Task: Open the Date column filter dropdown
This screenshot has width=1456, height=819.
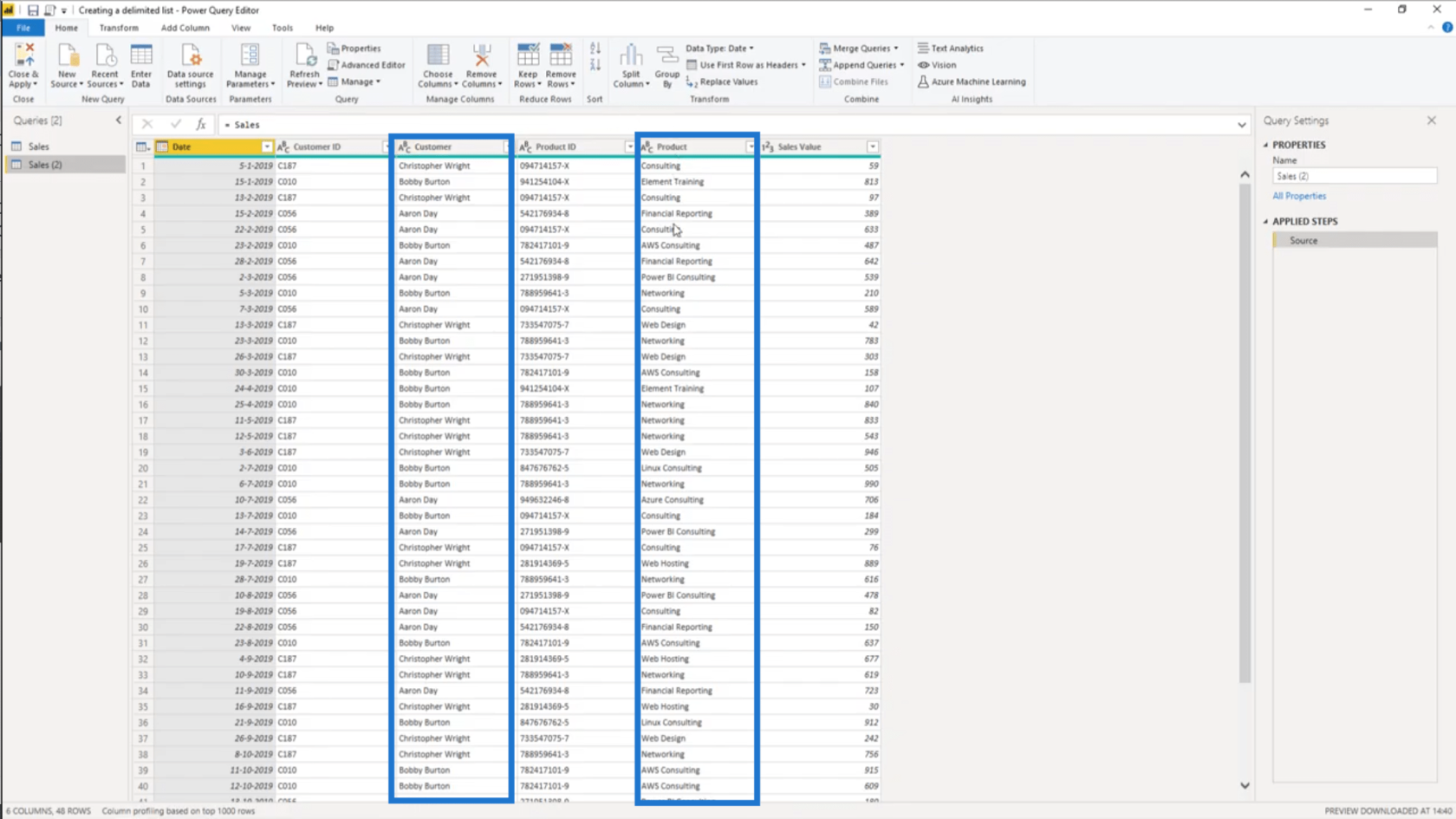Action: 267,147
